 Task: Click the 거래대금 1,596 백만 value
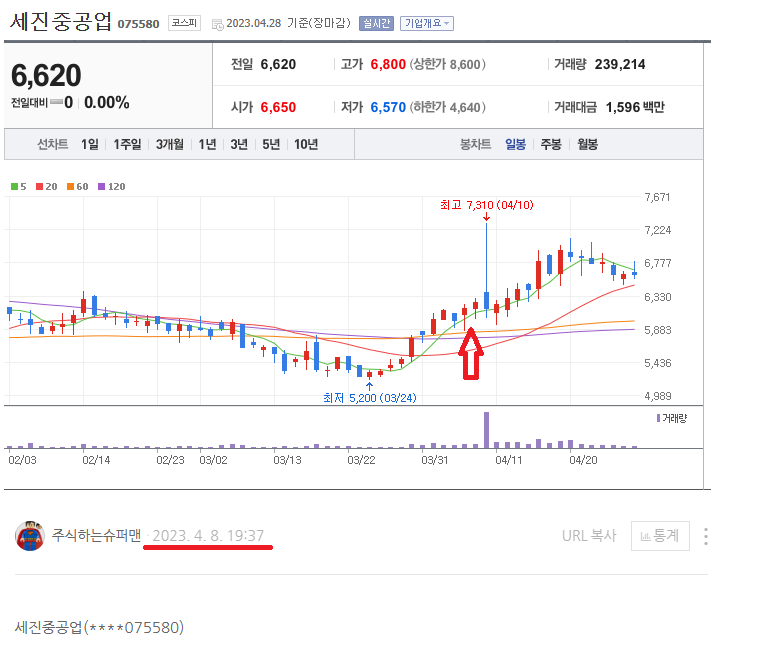pyautogui.click(x=635, y=107)
